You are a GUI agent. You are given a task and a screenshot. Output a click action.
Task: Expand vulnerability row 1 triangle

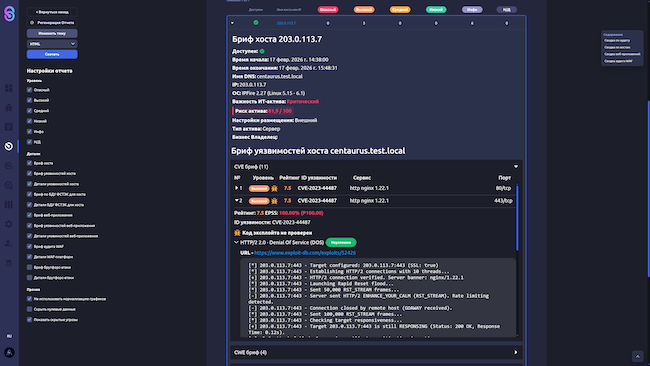tap(236, 188)
